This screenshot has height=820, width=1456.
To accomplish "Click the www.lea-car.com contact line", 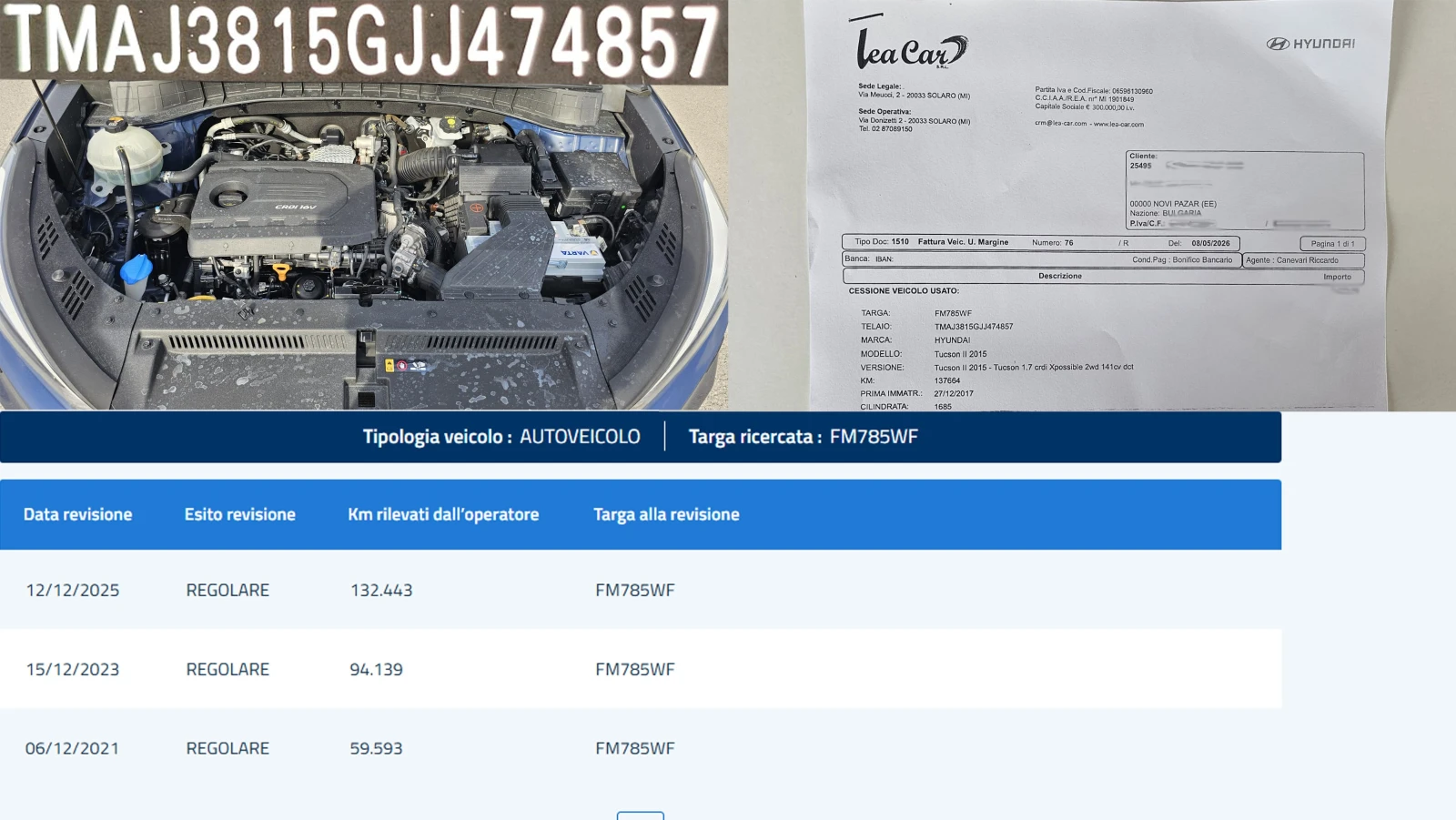I will coord(1089,123).
